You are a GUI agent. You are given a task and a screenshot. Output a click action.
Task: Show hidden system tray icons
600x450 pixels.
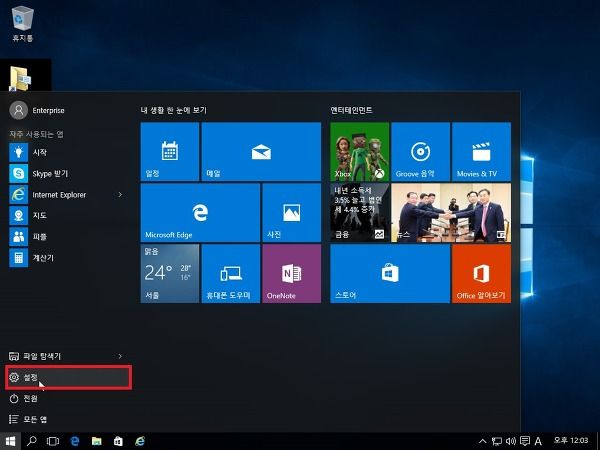pyautogui.click(x=483, y=441)
